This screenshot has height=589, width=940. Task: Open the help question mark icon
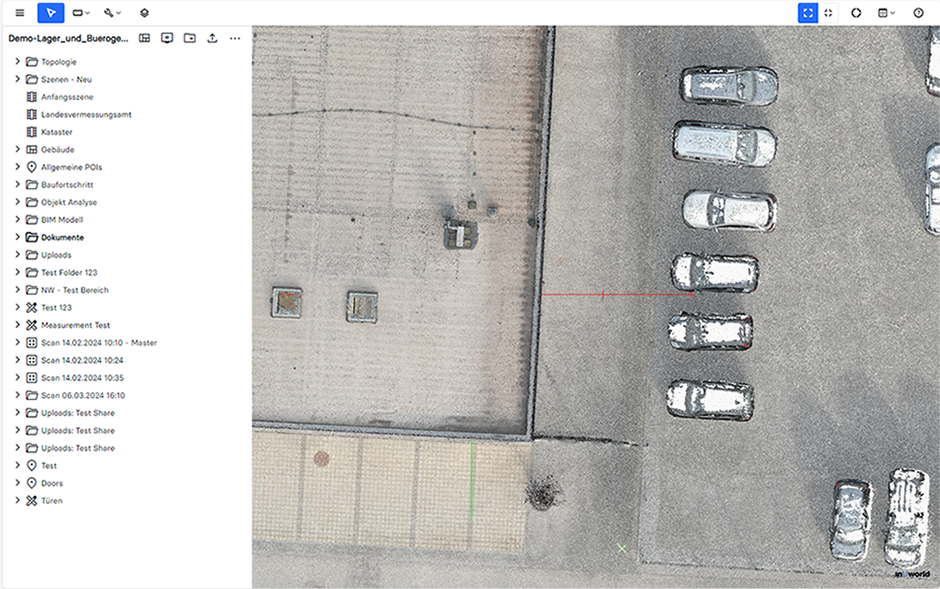[x=918, y=13]
